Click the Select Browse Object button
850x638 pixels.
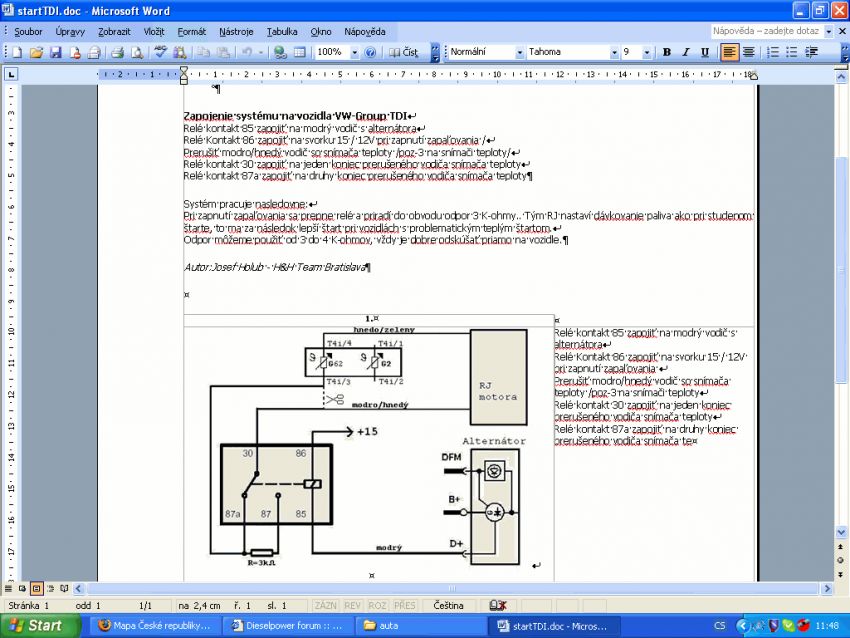pyautogui.click(x=841, y=560)
